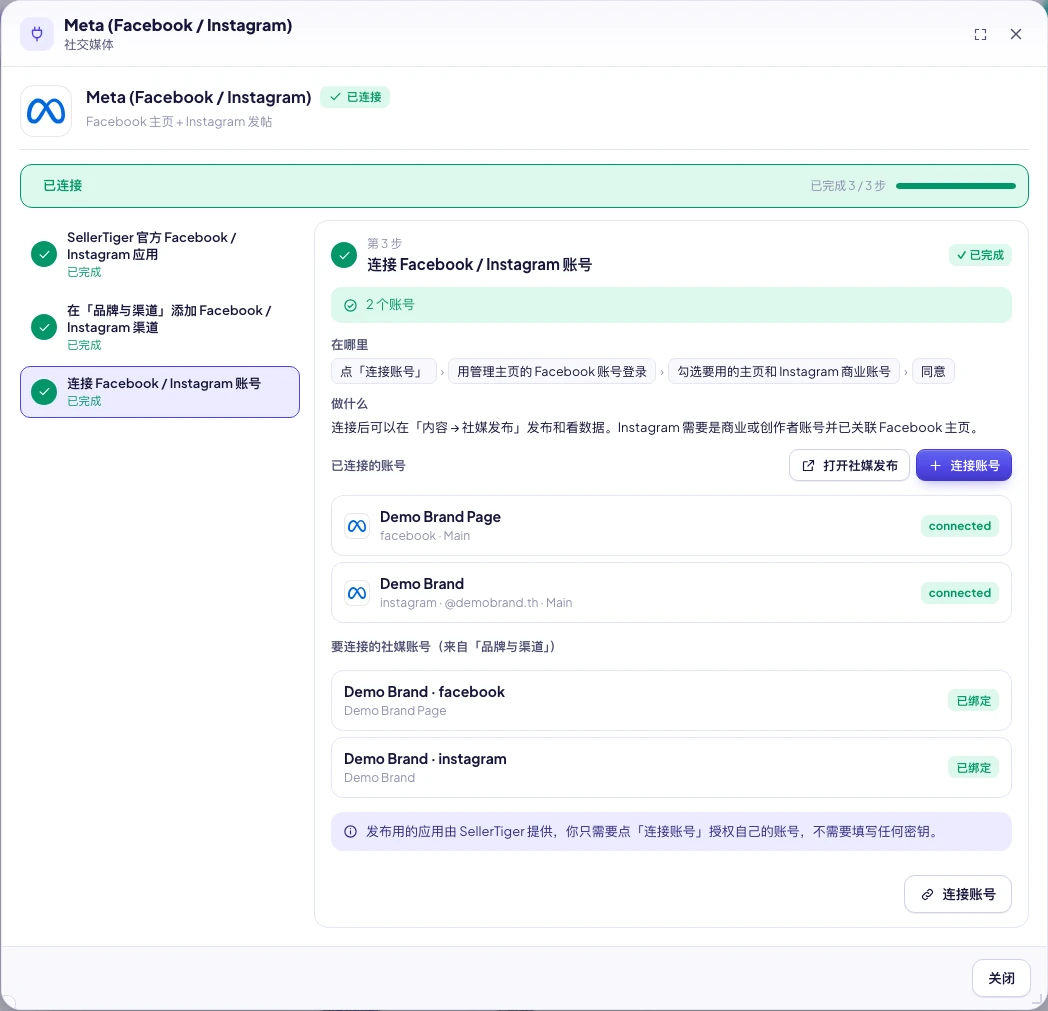Click the 第 3 步 label
1048x1011 pixels.
pos(384,243)
